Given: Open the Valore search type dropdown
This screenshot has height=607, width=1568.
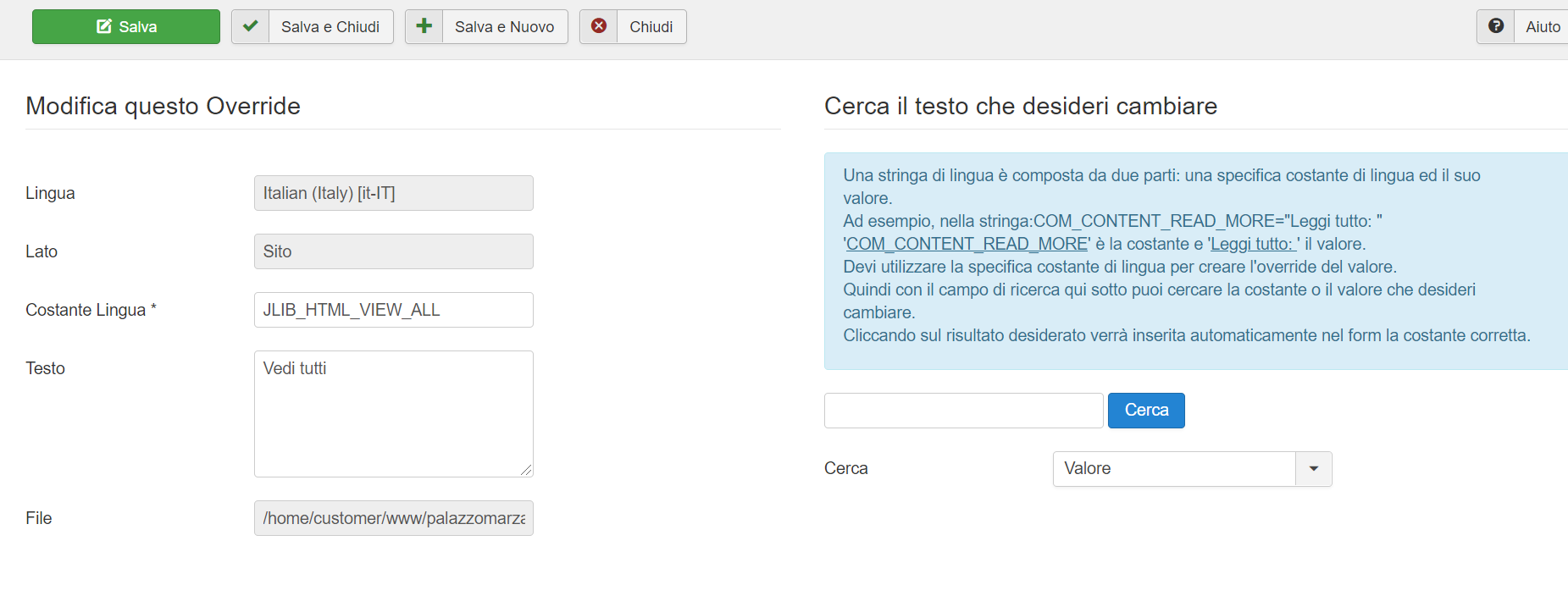Looking at the screenshot, I should [x=1174, y=469].
